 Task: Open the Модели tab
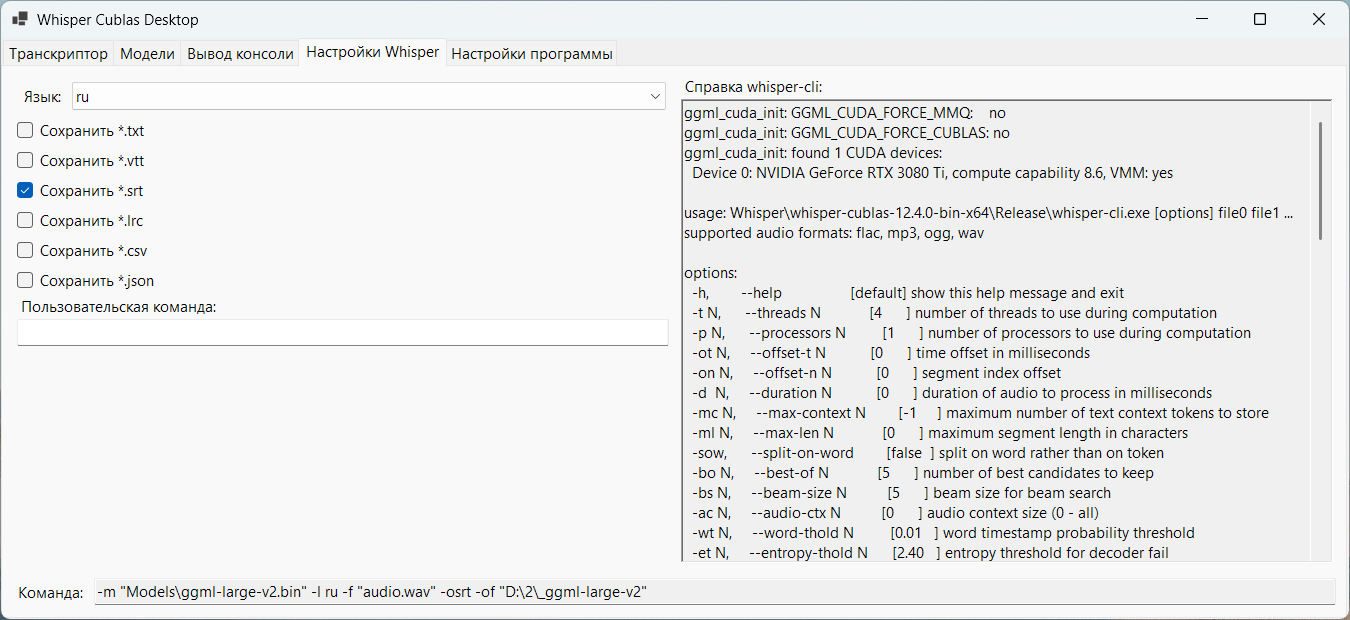click(x=147, y=54)
